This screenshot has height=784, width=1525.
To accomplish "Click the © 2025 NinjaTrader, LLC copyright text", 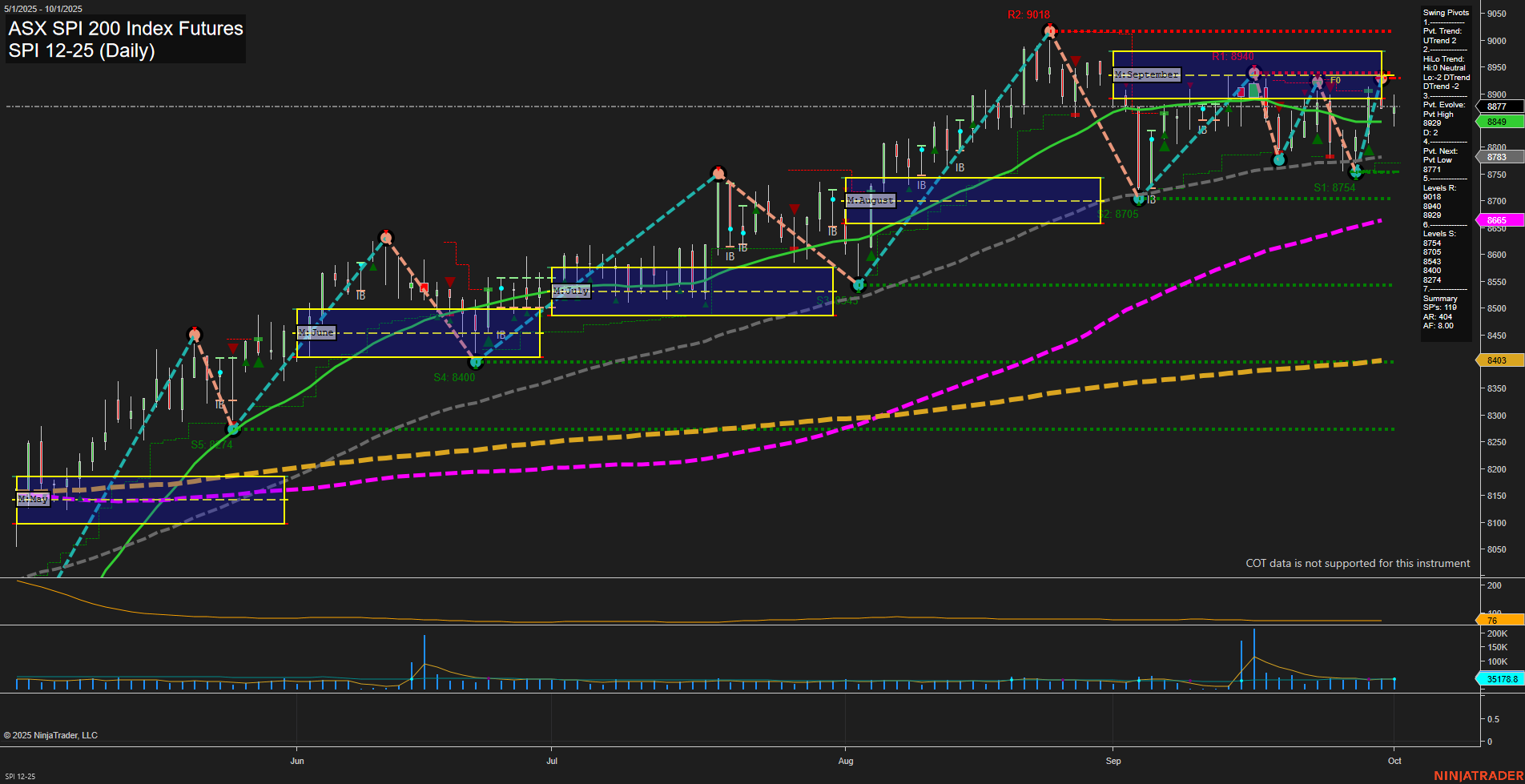I will (52, 734).
